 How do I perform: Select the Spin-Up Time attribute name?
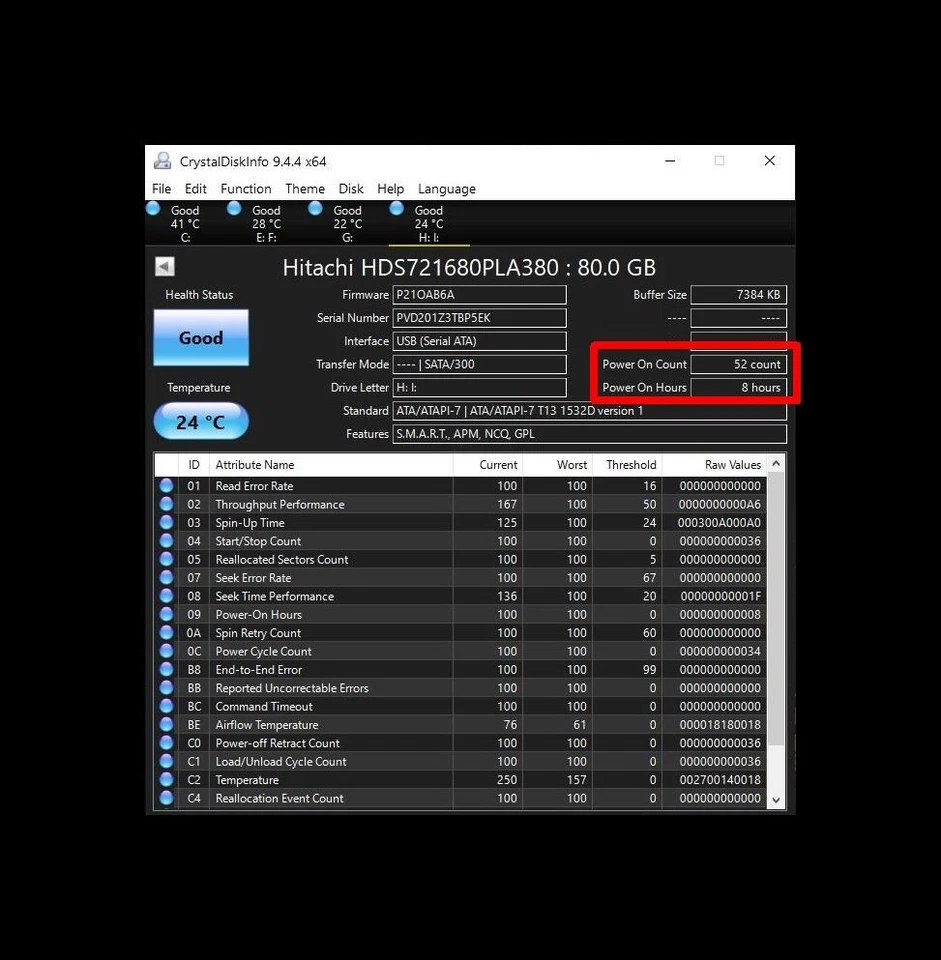point(250,523)
